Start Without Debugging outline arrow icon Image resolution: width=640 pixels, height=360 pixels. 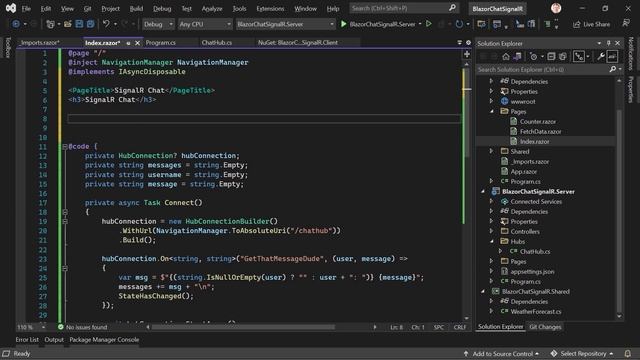click(x=429, y=24)
